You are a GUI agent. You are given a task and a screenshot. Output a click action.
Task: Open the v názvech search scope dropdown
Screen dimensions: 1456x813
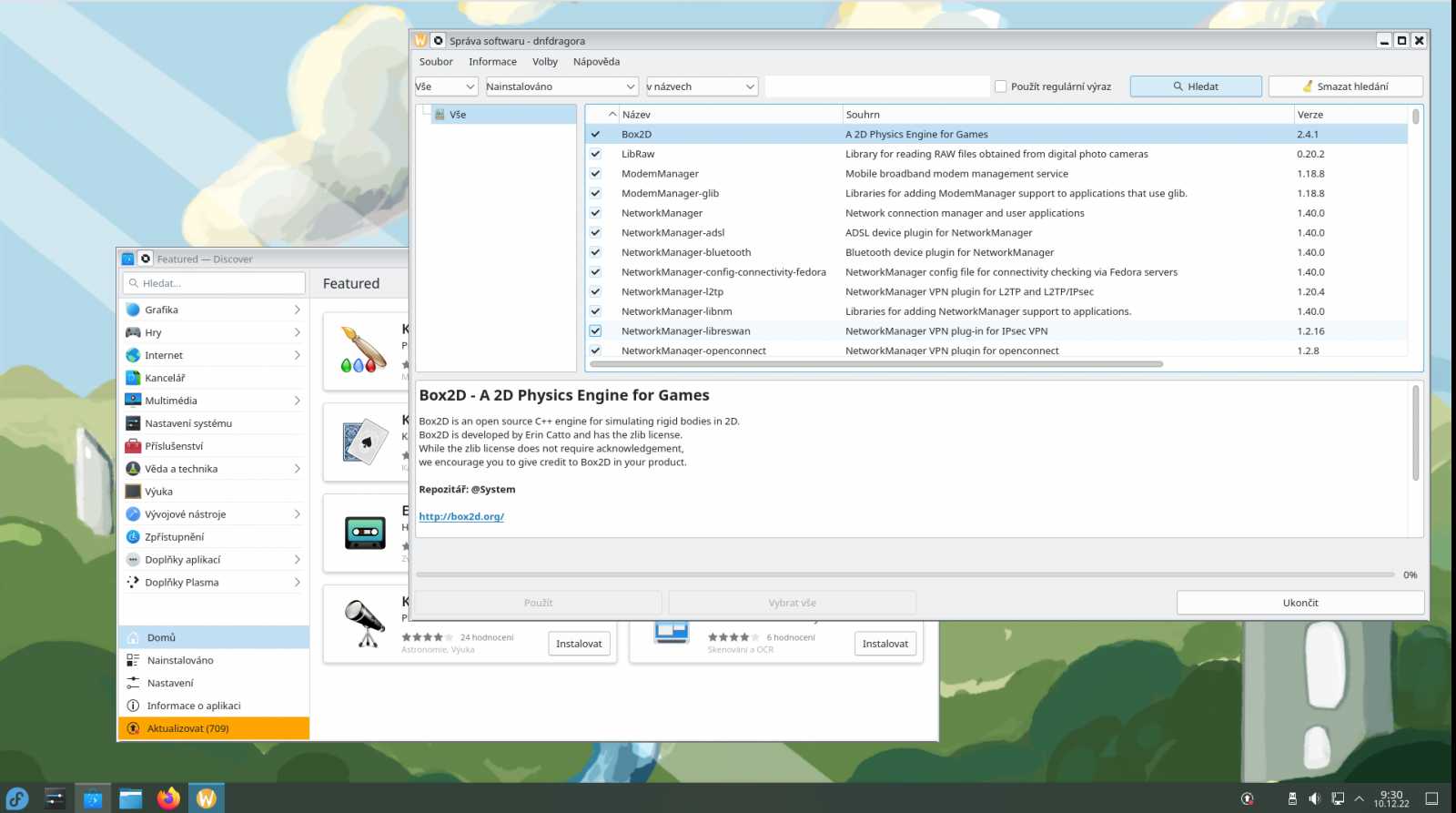702,86
